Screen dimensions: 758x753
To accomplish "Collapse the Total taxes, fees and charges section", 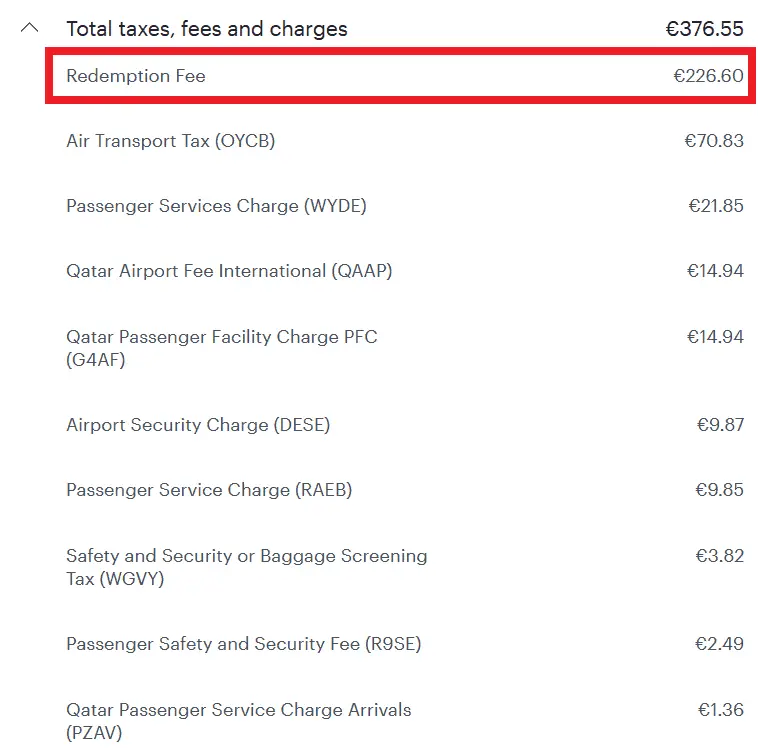I will click(29, 28).
